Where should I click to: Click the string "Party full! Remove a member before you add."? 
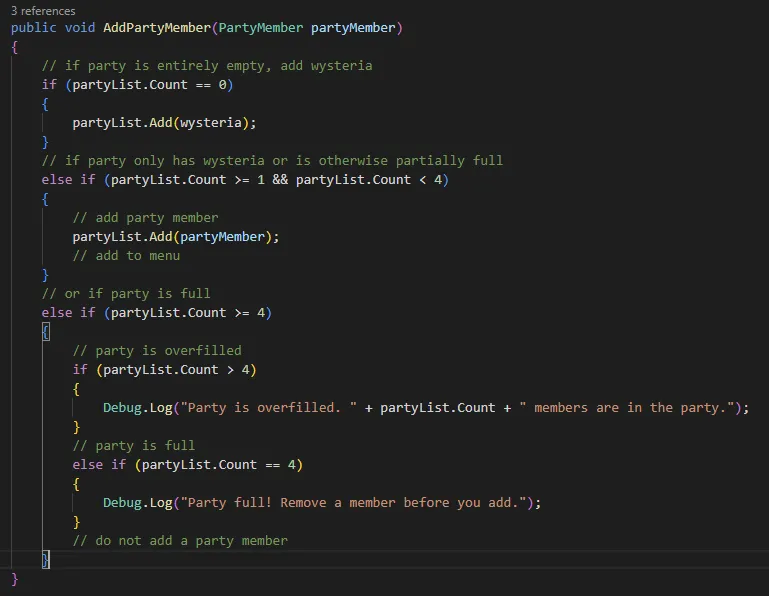click(353, 503)
